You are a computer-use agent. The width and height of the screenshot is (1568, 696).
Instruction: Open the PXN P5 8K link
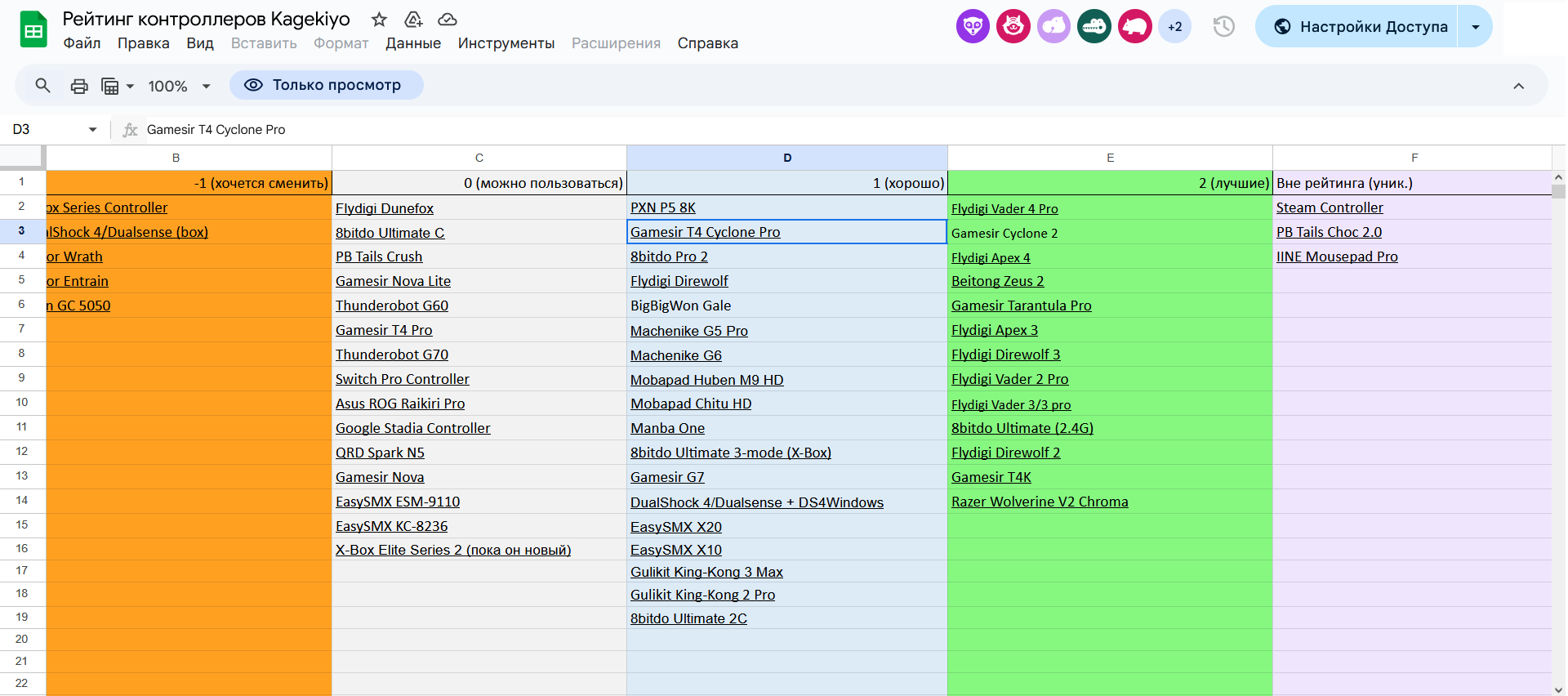coord(663,207)
